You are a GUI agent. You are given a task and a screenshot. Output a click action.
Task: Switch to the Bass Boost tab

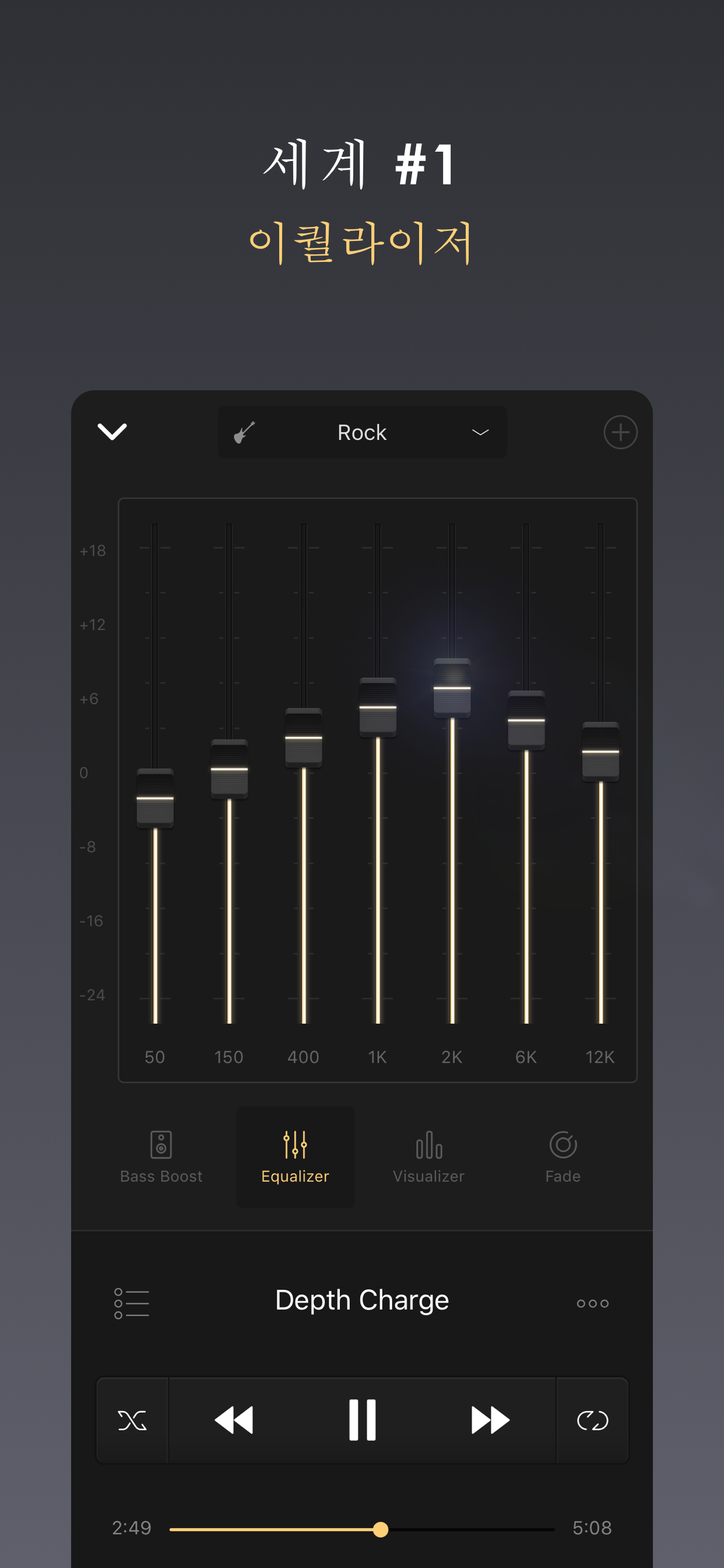tap(161, 1157)
